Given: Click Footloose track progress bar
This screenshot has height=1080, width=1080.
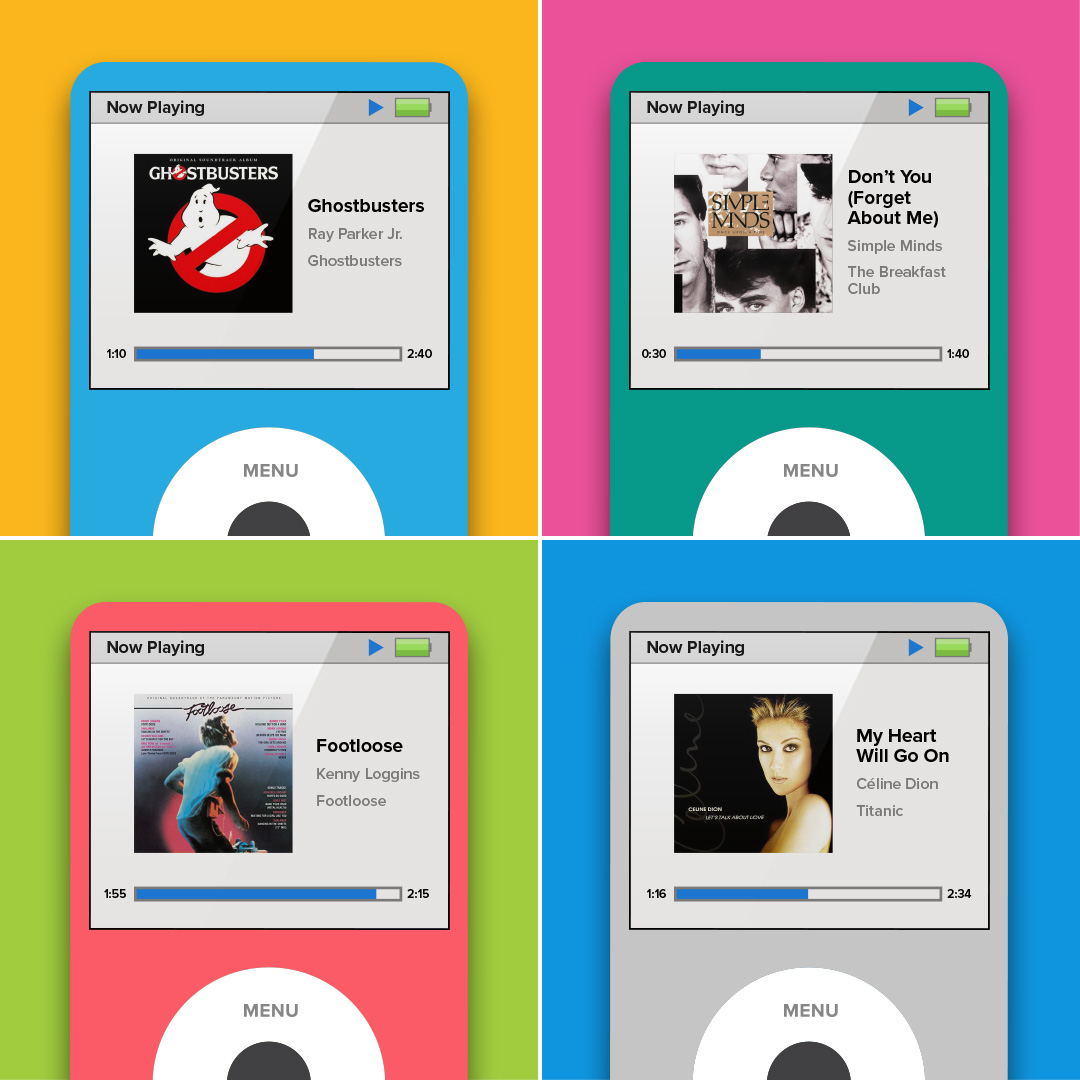Looking at the screenshot, I should 268,894.
